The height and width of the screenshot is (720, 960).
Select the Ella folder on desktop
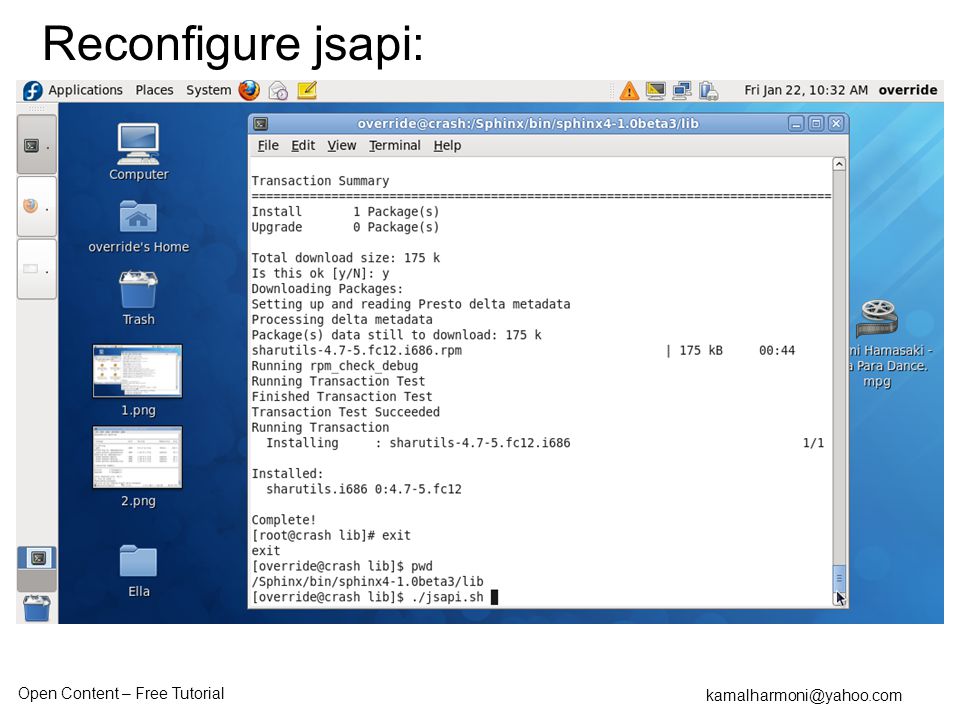[138, 571]
